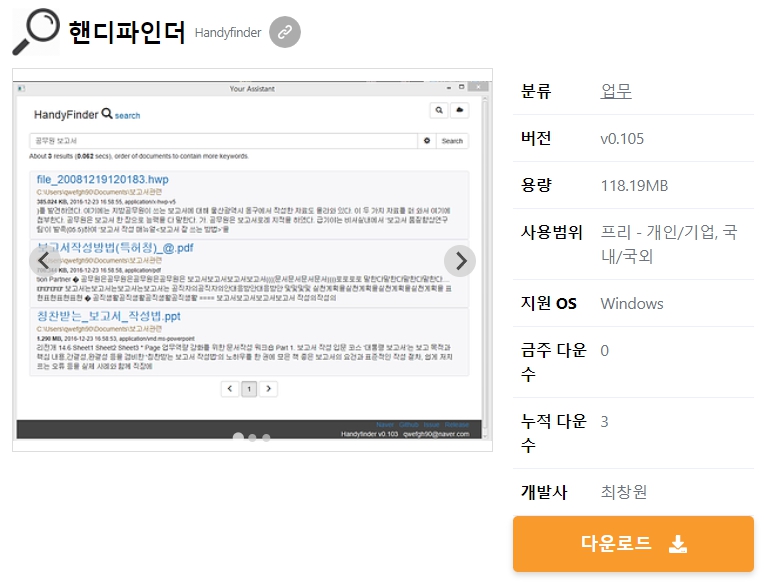Click the Handyfinder magnifier logo
Screen dimensions: 764x583
[x=36, y=32]
